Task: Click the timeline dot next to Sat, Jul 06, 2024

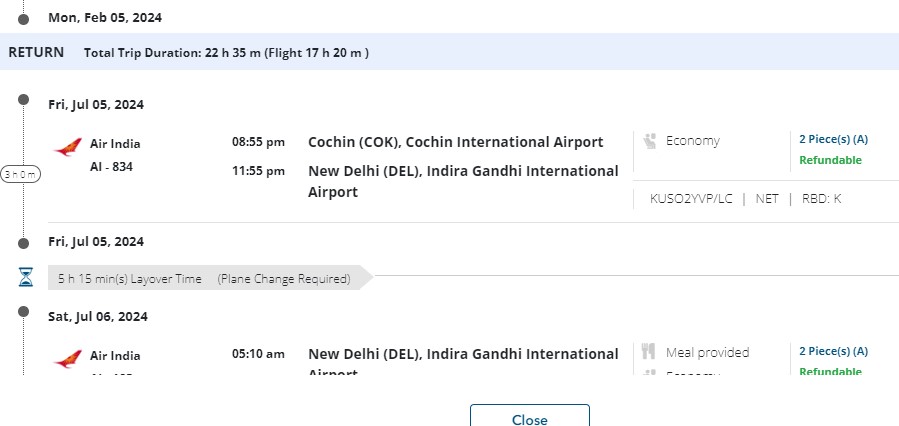Action: (x=24, y=316)
